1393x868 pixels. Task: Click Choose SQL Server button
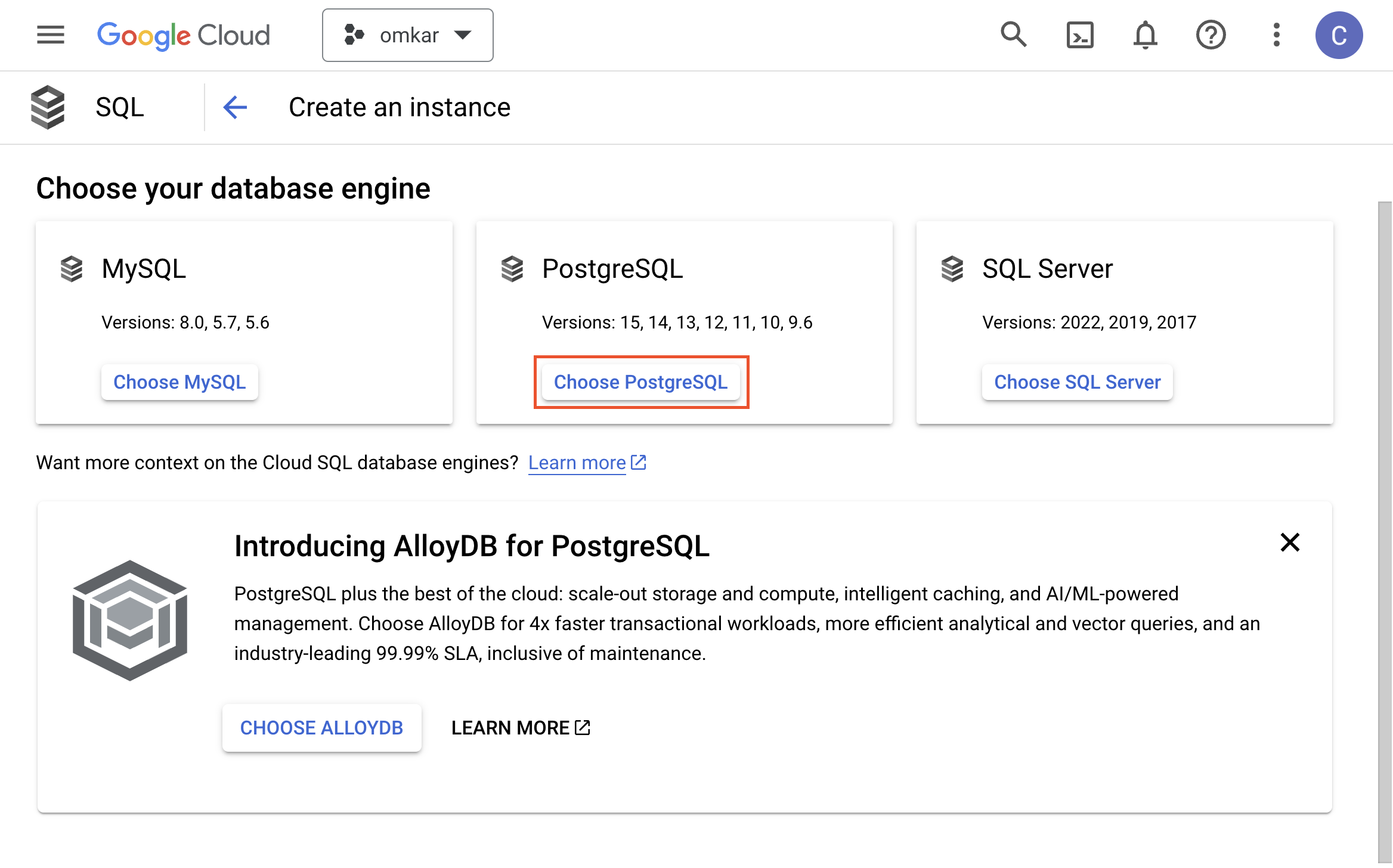(x=1077, y=382)
